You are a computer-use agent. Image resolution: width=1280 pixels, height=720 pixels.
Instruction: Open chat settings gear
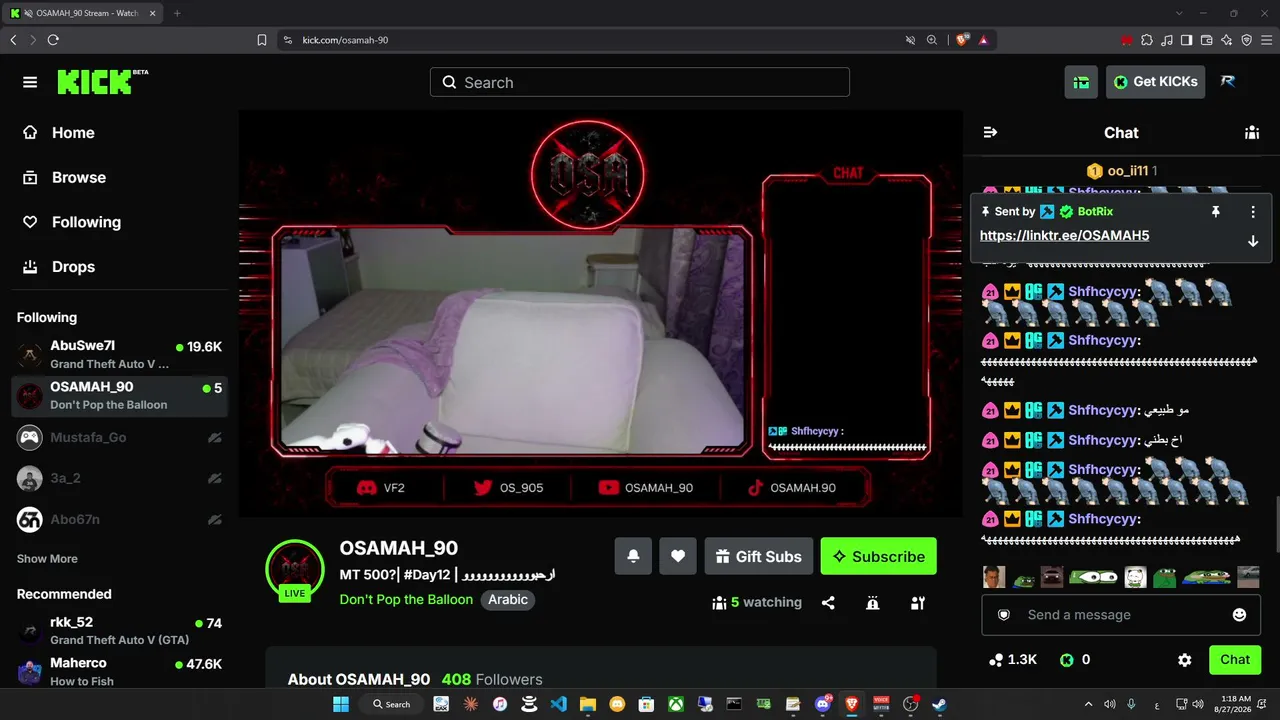(x=1185, y=660)
